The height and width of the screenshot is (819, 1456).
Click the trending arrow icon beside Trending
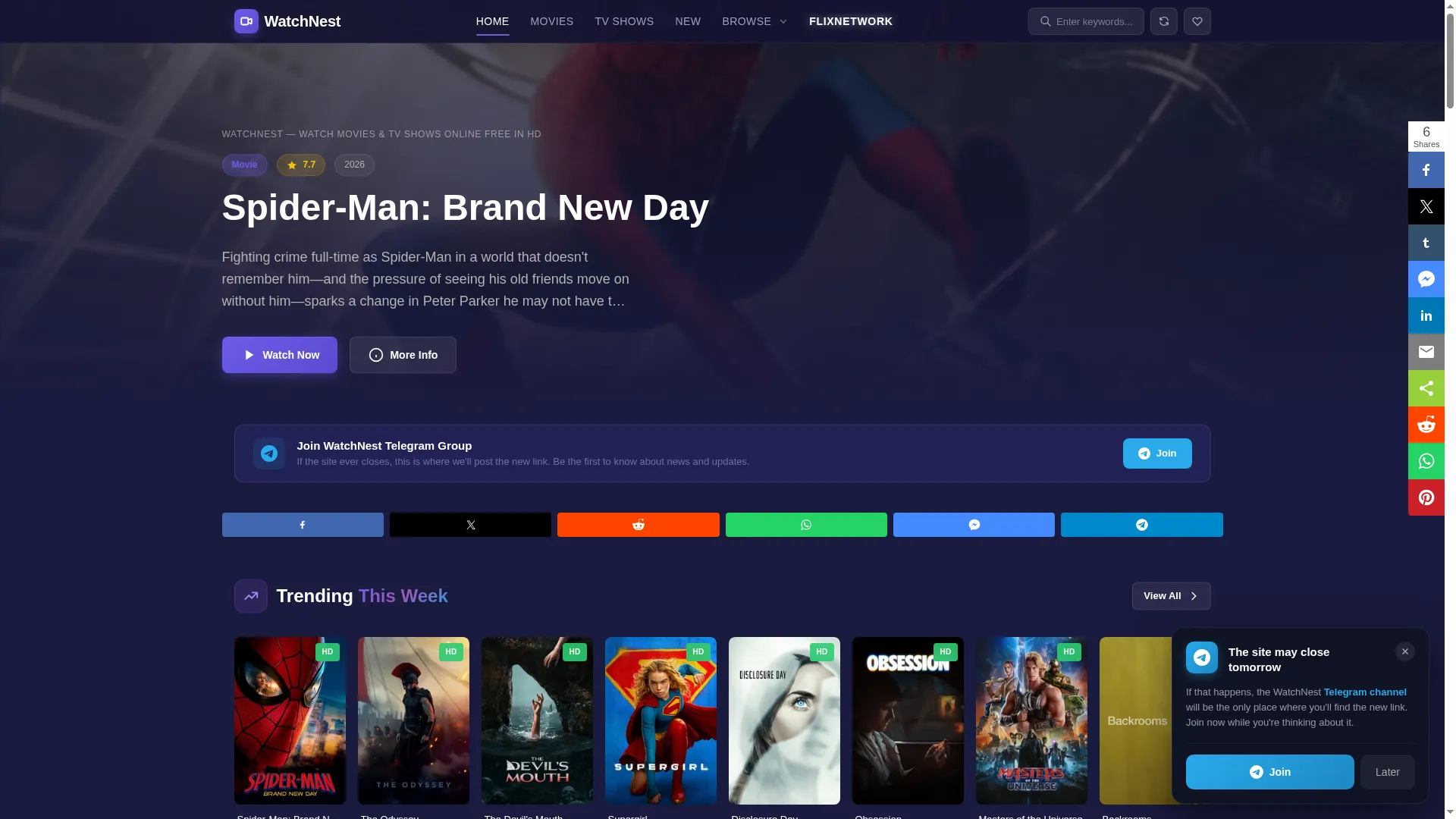pos(251,596)
